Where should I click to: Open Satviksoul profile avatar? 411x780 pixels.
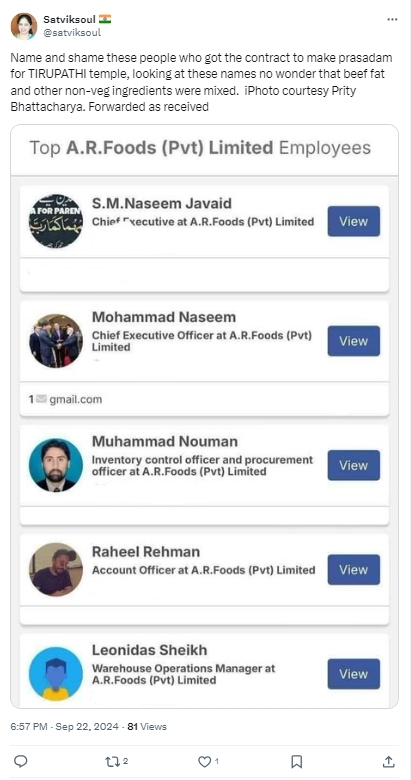pos(24,26)
